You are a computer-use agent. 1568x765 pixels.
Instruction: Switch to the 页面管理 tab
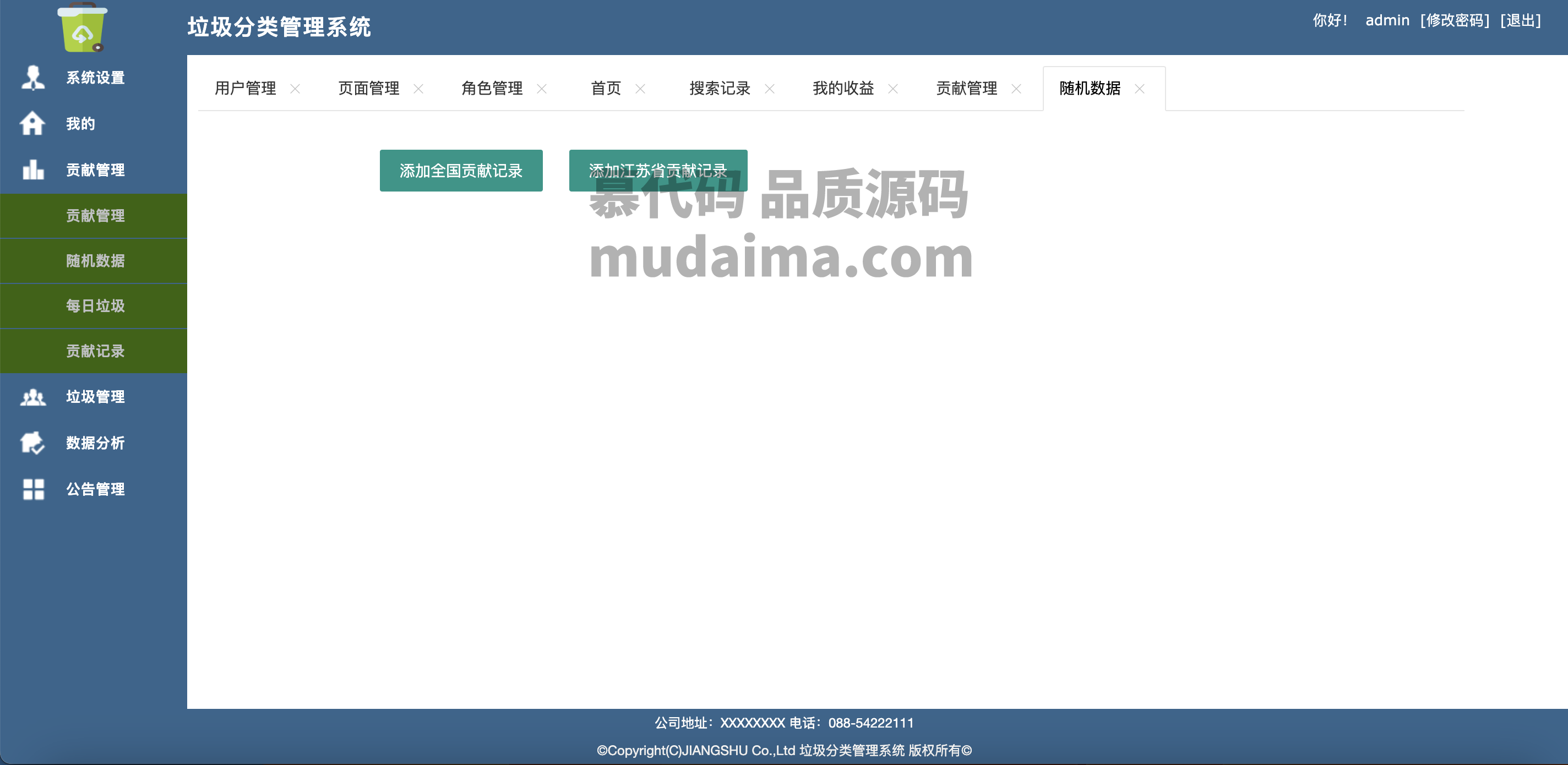369,89
